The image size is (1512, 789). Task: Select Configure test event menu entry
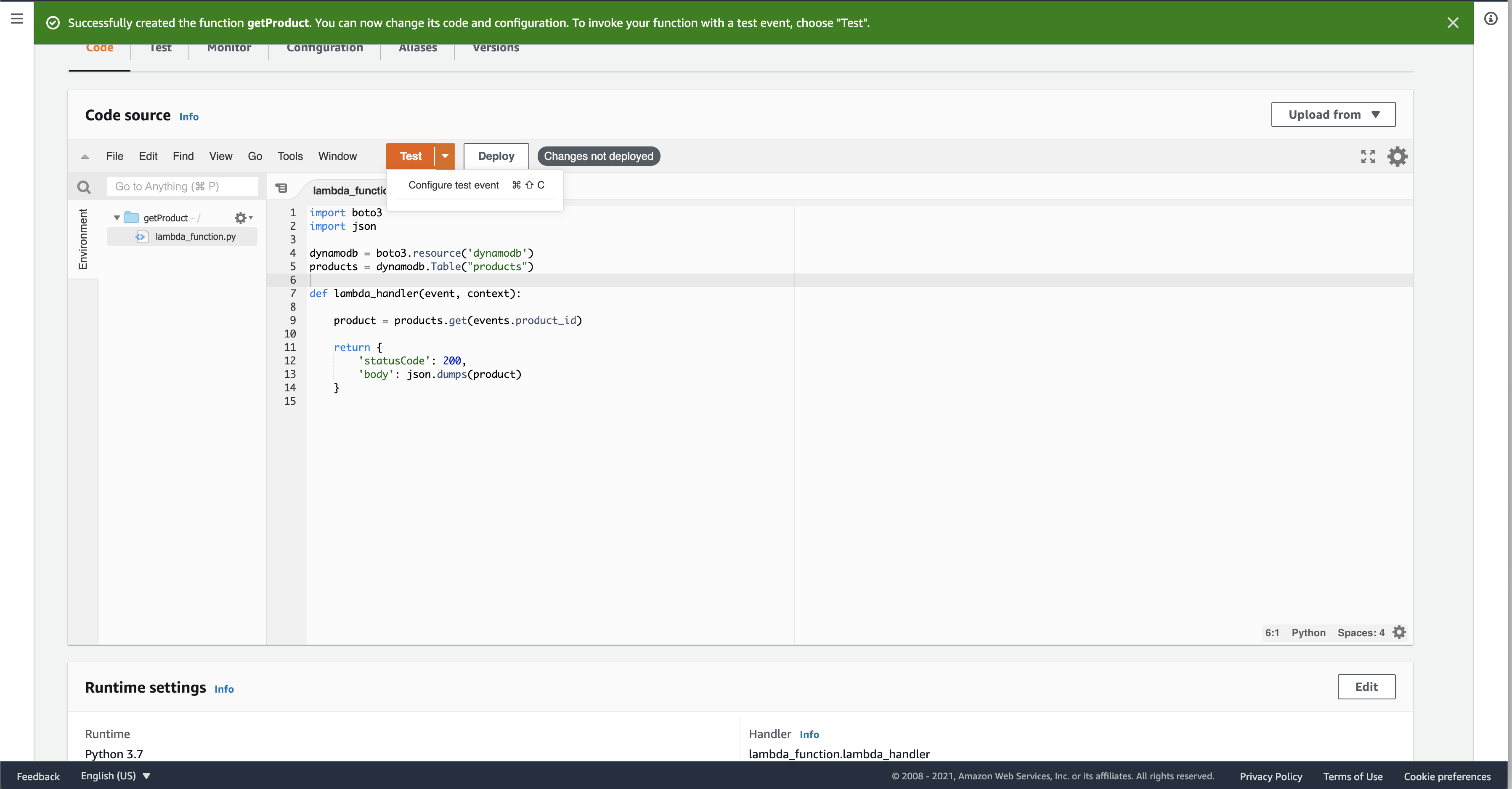coord(475,186)
